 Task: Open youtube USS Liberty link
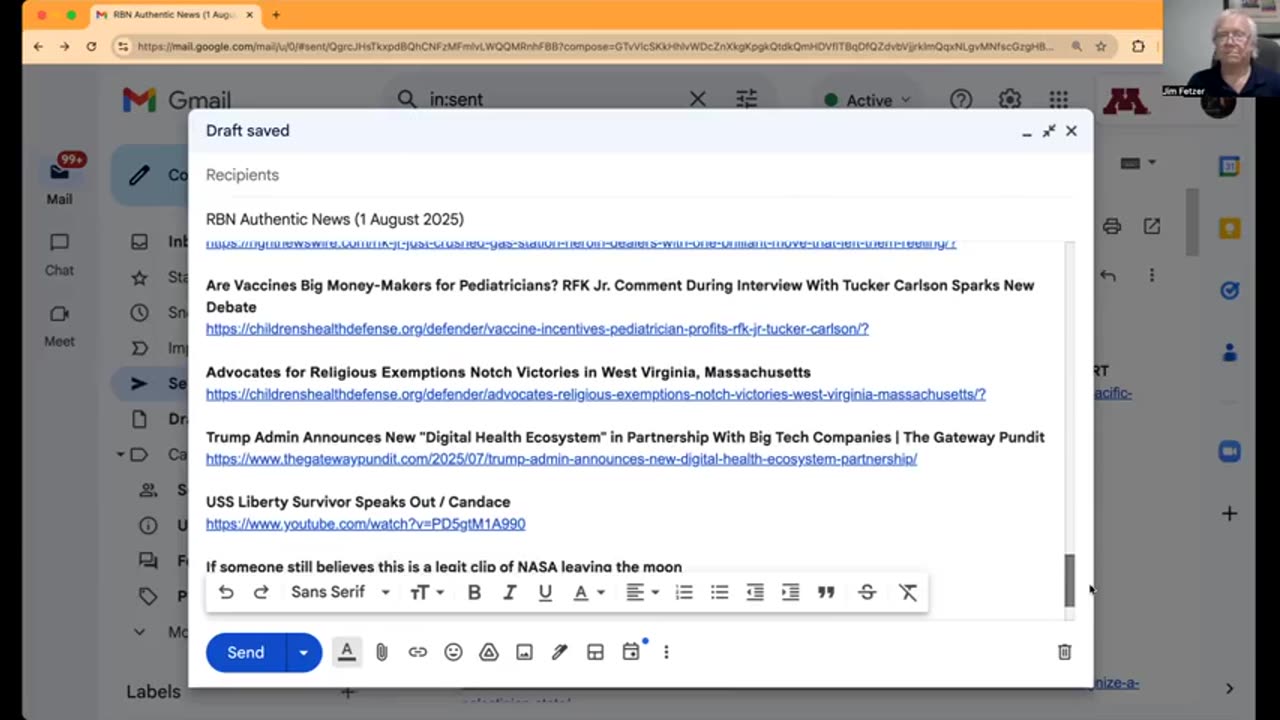coord(365,524)
